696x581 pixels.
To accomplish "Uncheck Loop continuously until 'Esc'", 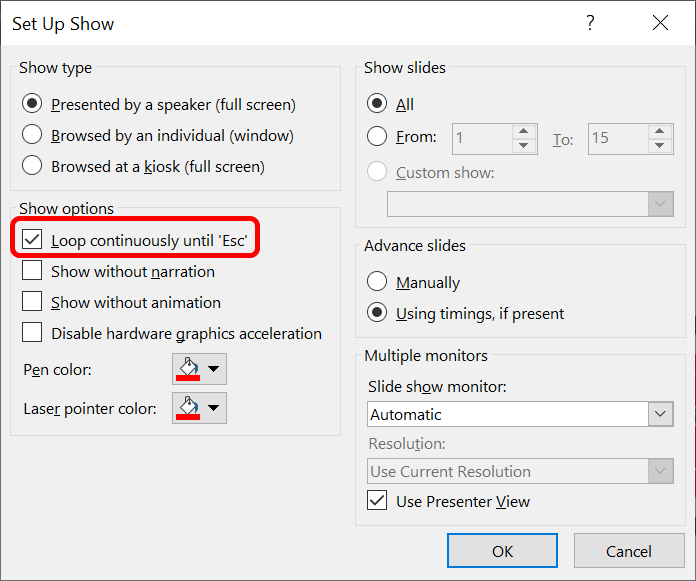I will pyautogui.click(x=33, y=240).
